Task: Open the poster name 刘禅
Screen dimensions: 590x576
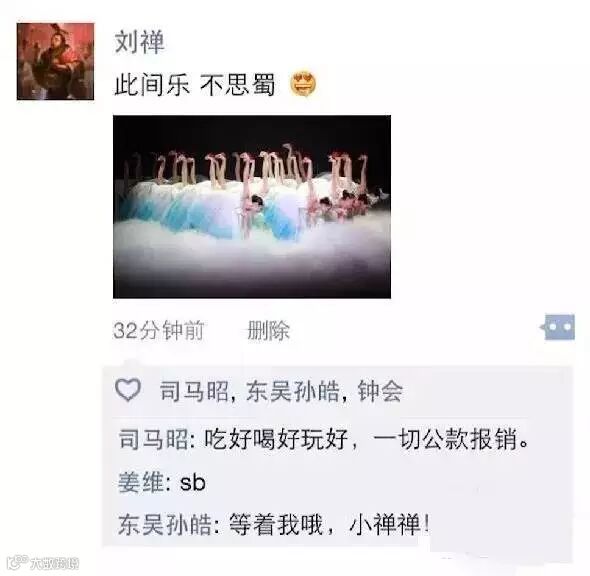Action: point(139,42)
